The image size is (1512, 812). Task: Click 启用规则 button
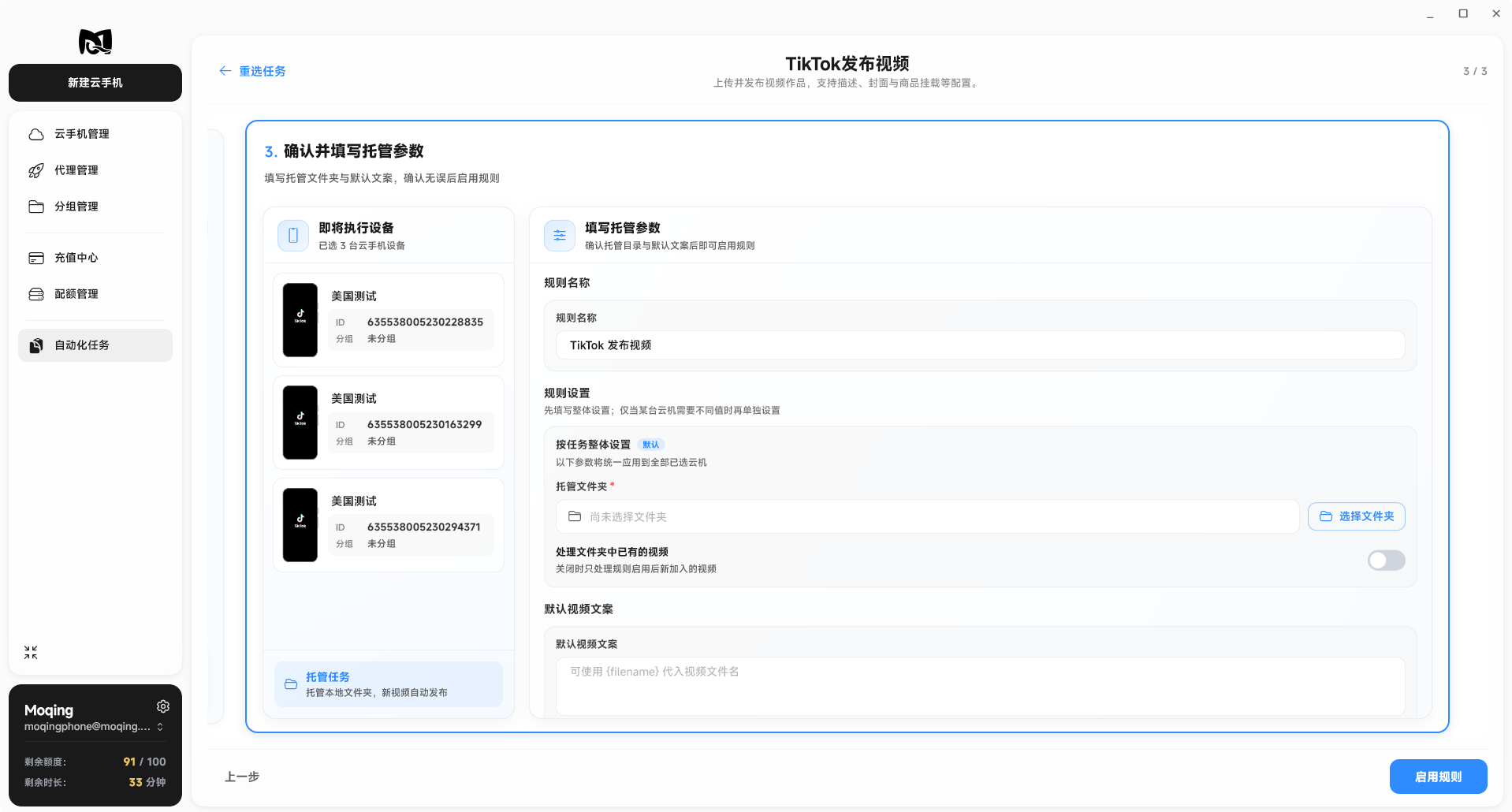pyautogui.click(x=1439, y=777)
